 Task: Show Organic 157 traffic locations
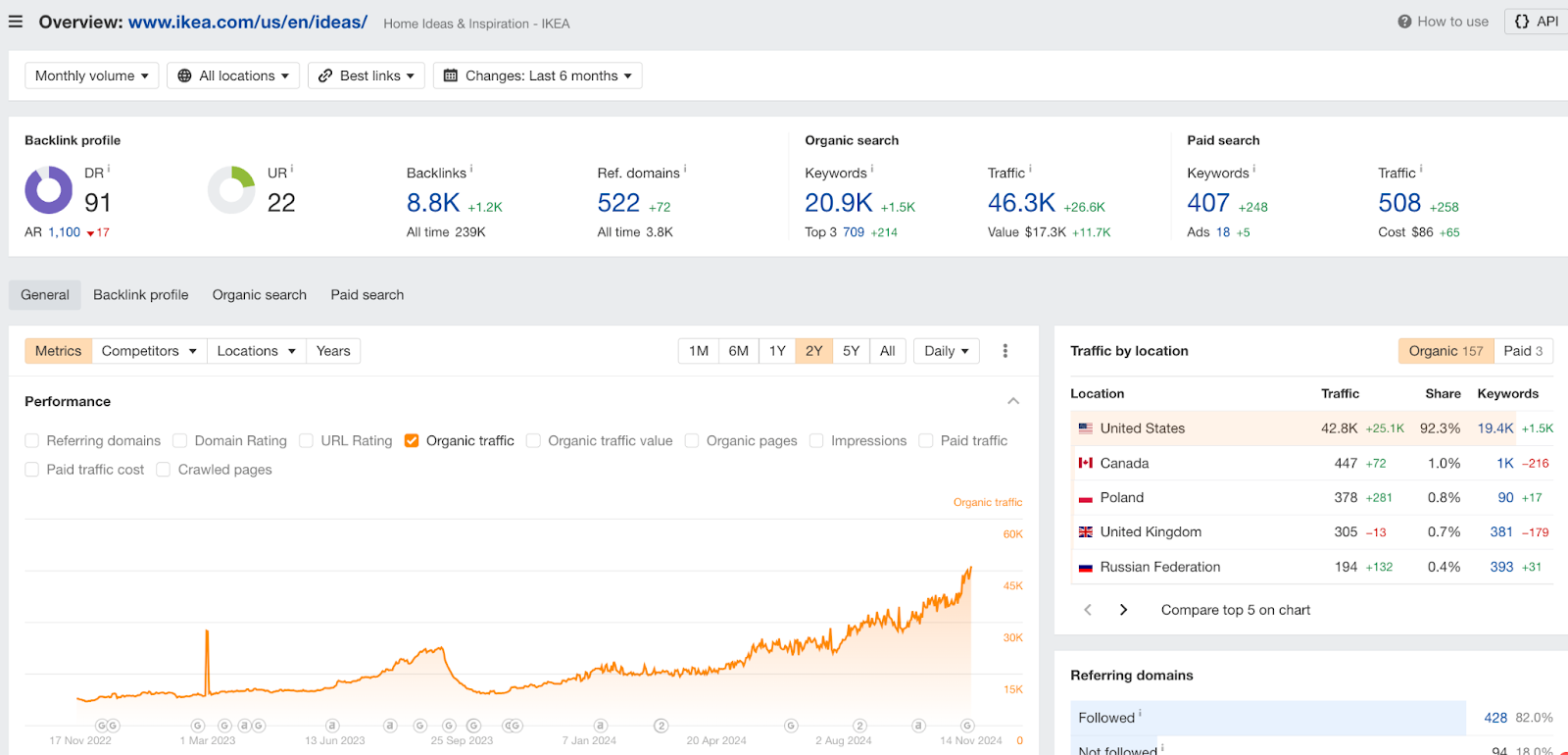(x=1446, y=351)
